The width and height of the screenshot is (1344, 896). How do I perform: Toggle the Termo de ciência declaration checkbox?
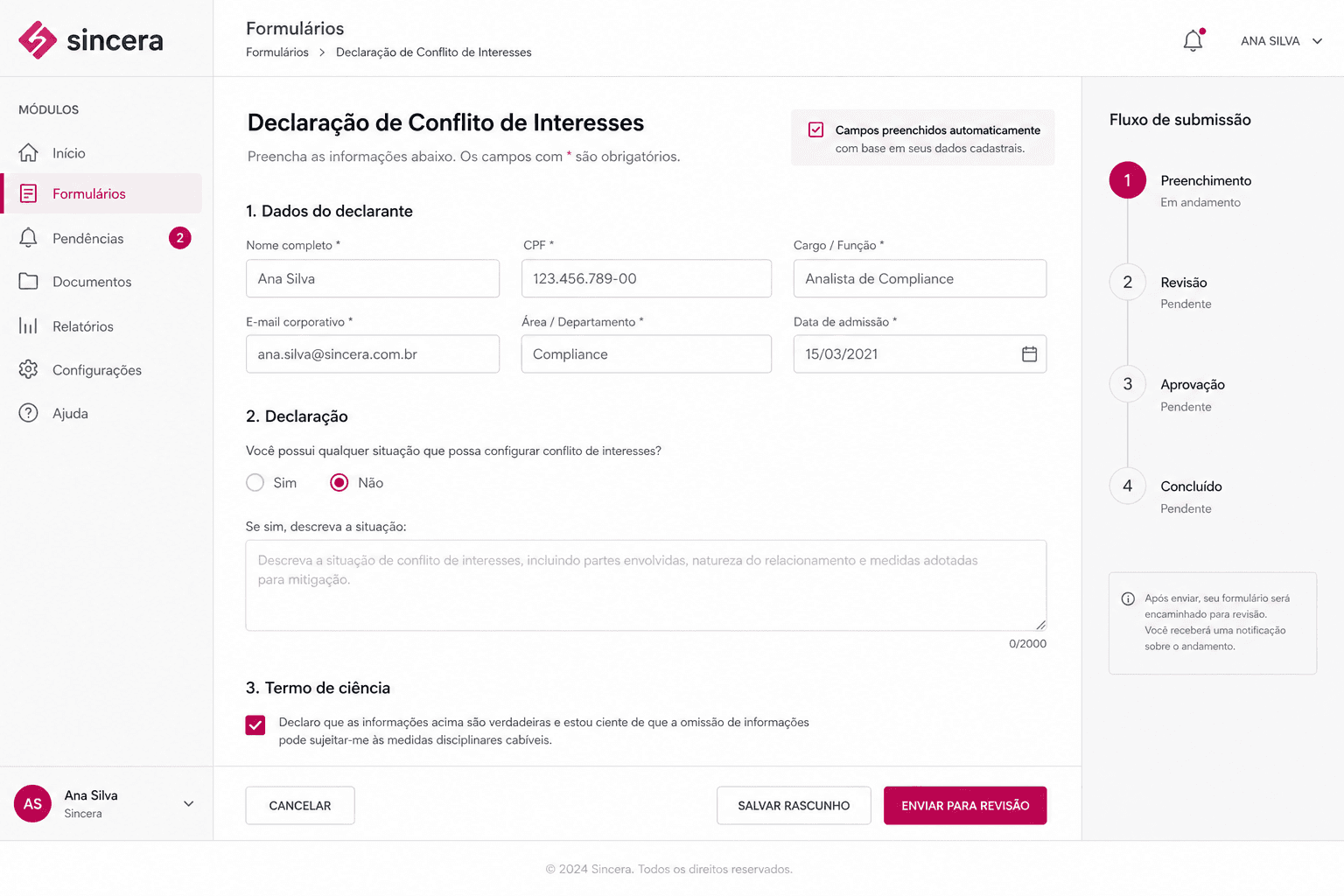(255, 724)
